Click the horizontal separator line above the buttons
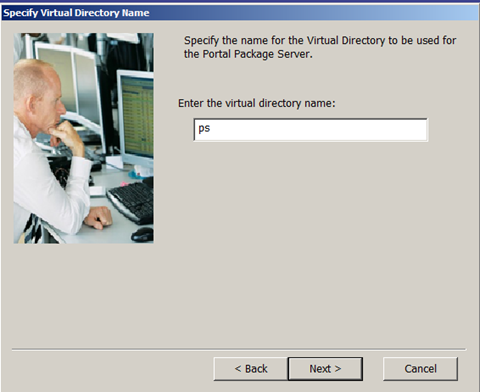 tap(239, 349)
